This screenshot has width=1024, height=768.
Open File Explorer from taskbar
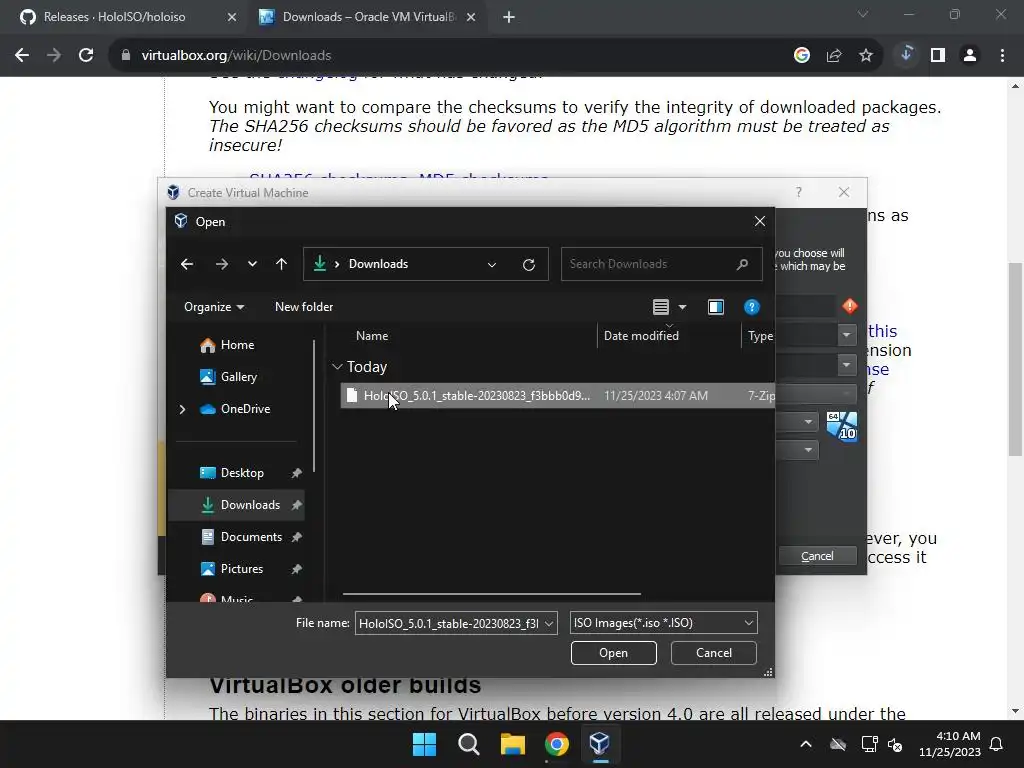pos(513,744)
